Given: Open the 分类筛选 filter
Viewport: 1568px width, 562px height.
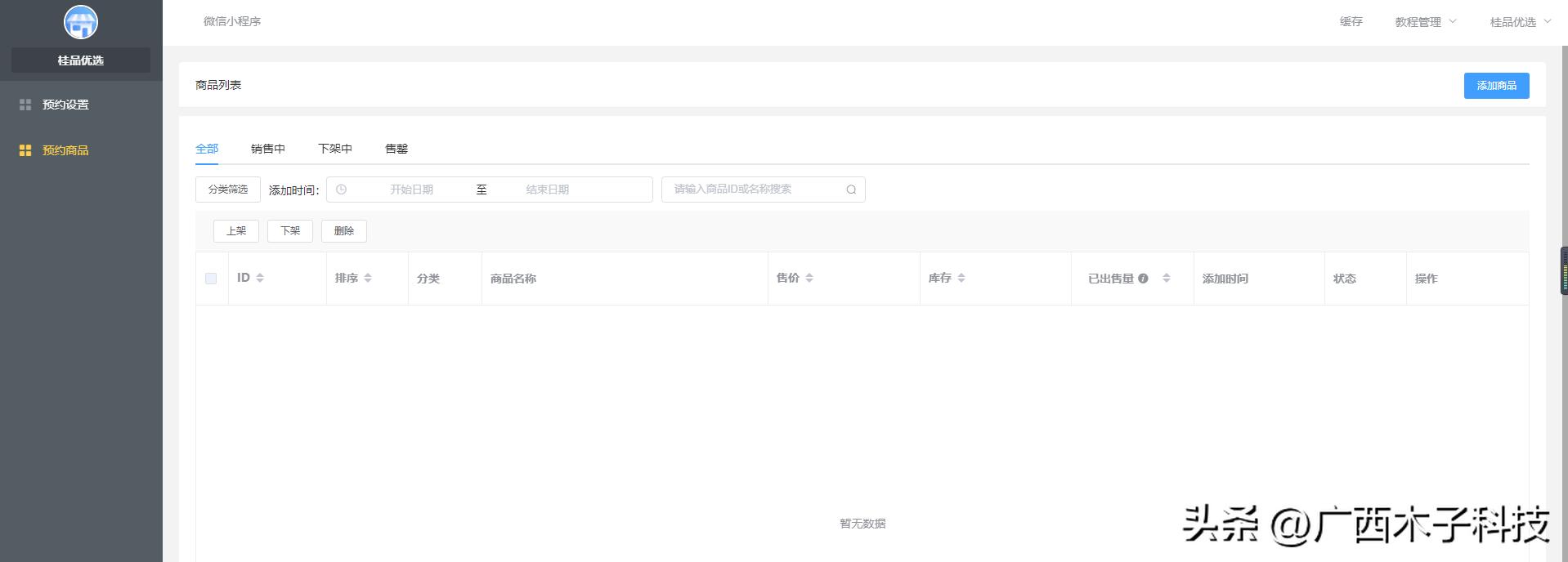Looking at the screenshot, I should [x=228, y=190].
